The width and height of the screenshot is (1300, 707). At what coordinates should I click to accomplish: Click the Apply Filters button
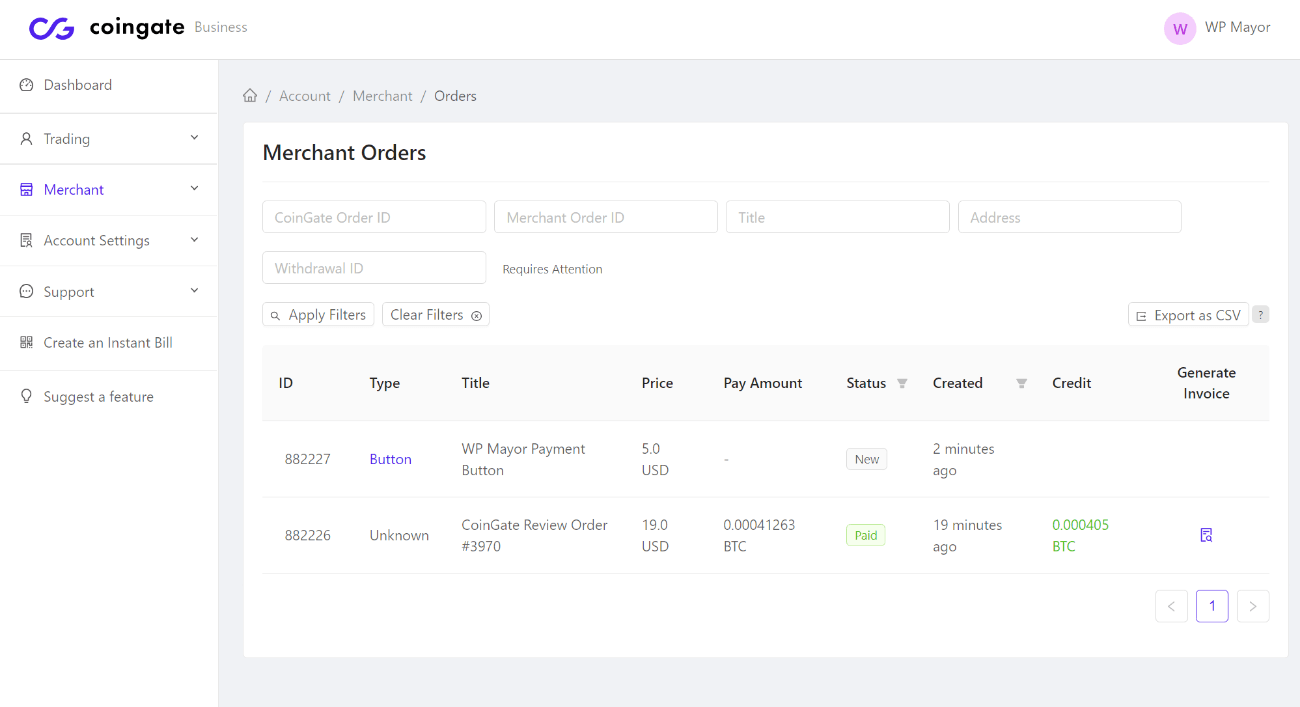pyautogui.click(x=318, y=314)
